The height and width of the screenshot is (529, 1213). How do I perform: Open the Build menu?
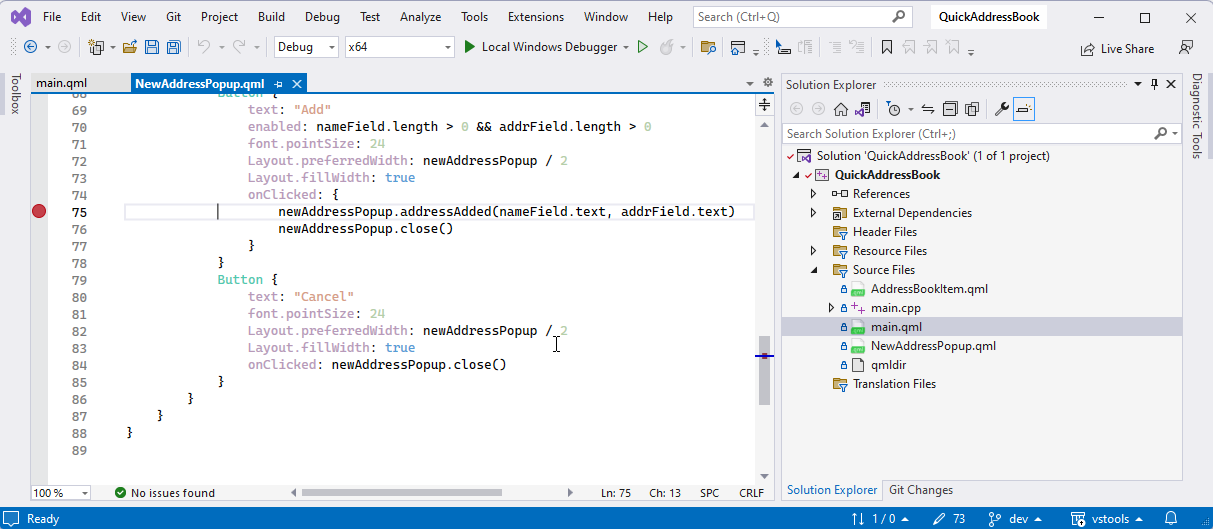[x=270, y=17]
